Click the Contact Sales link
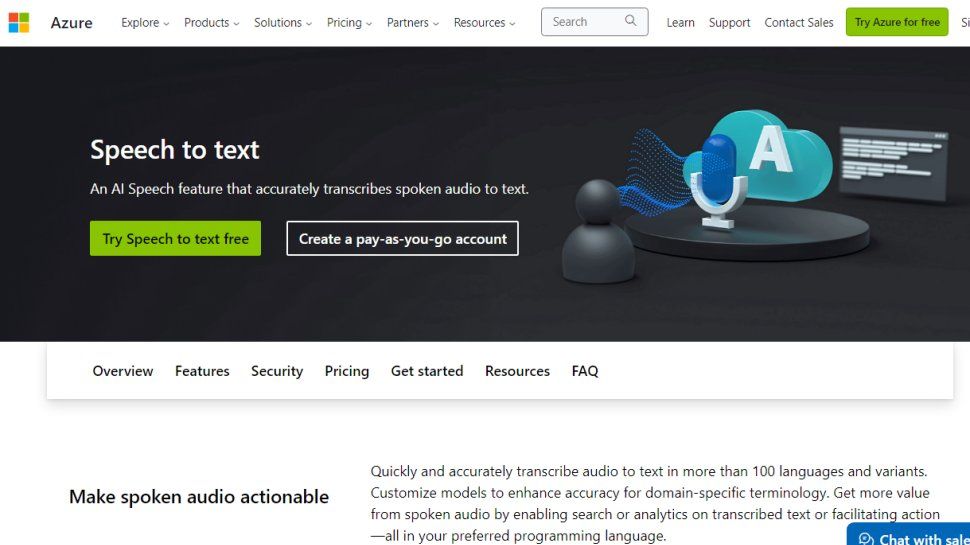The height and width of the screenshot is (545, 970). coord(799,23)
